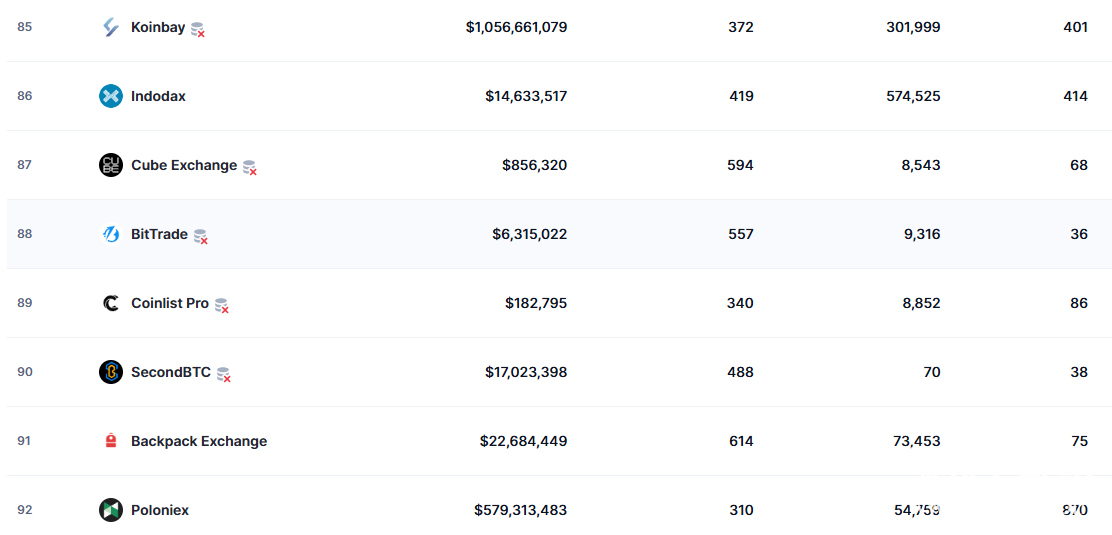Open the Koinbay exchange page

click(x=158, y=27)
